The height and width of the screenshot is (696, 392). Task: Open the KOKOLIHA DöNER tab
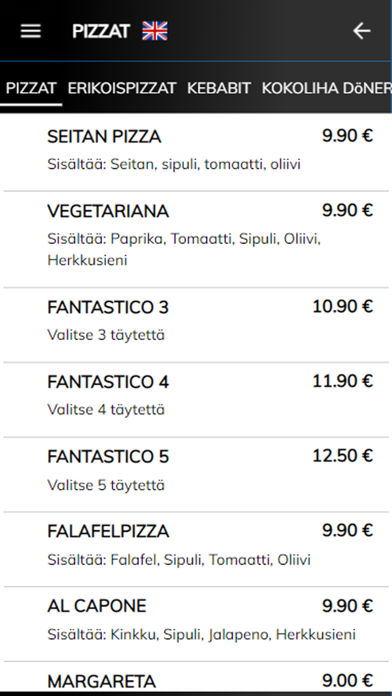pyautogui.click(x=327, y=88)
